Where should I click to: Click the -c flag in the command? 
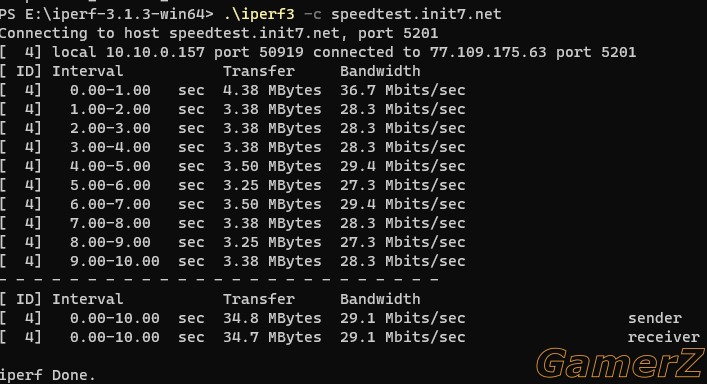click(x=313, y=14)
